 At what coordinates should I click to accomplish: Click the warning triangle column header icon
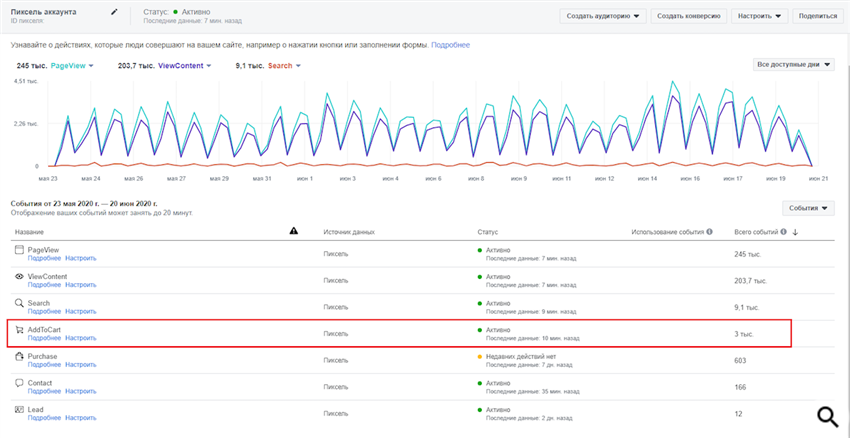tap(293, 231)
